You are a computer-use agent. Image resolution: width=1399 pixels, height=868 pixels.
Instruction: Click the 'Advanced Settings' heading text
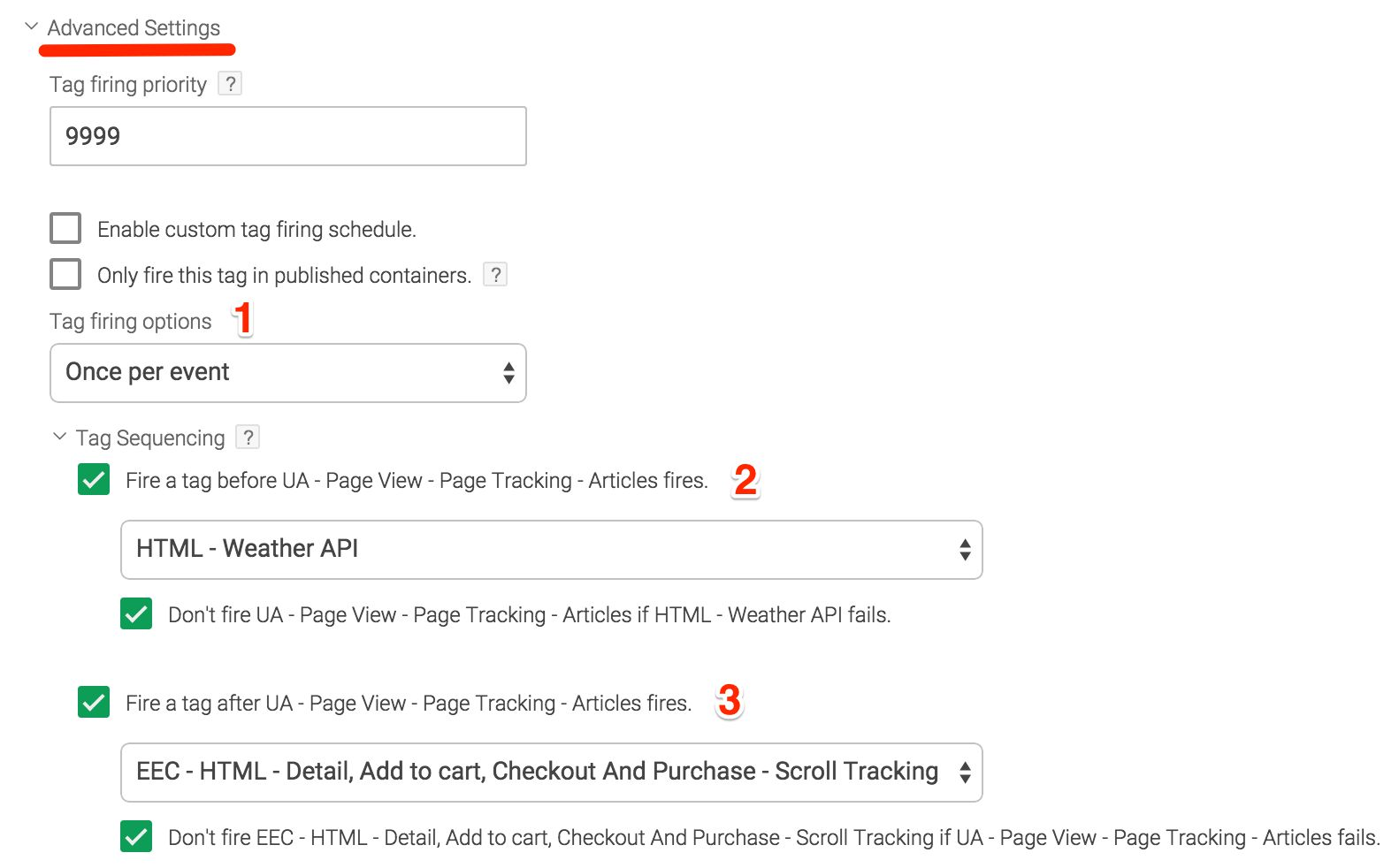point(134,28)
